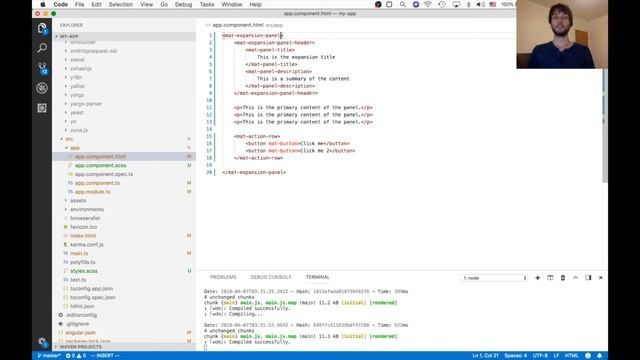Click the volume icon in menu bar
The width and height of the screenshot is (640, 360).
[x=480, y=4]
